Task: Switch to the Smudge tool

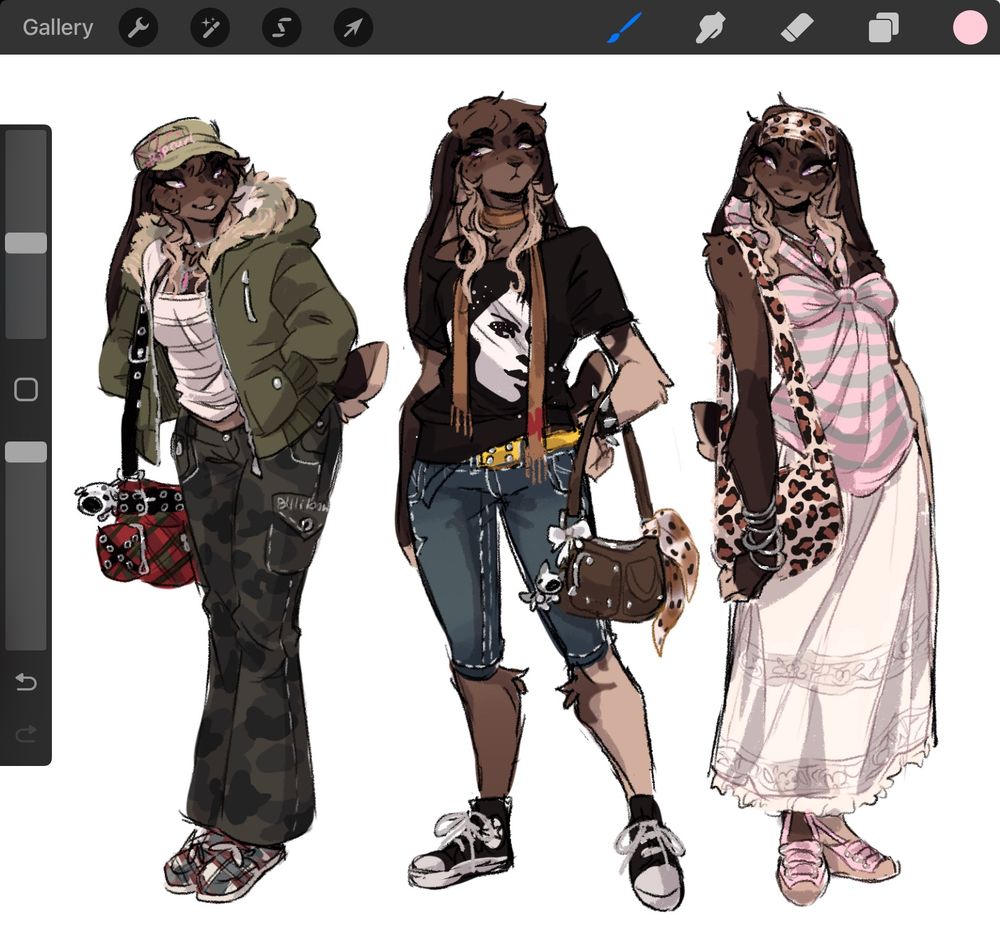Action: click(709, 28)
